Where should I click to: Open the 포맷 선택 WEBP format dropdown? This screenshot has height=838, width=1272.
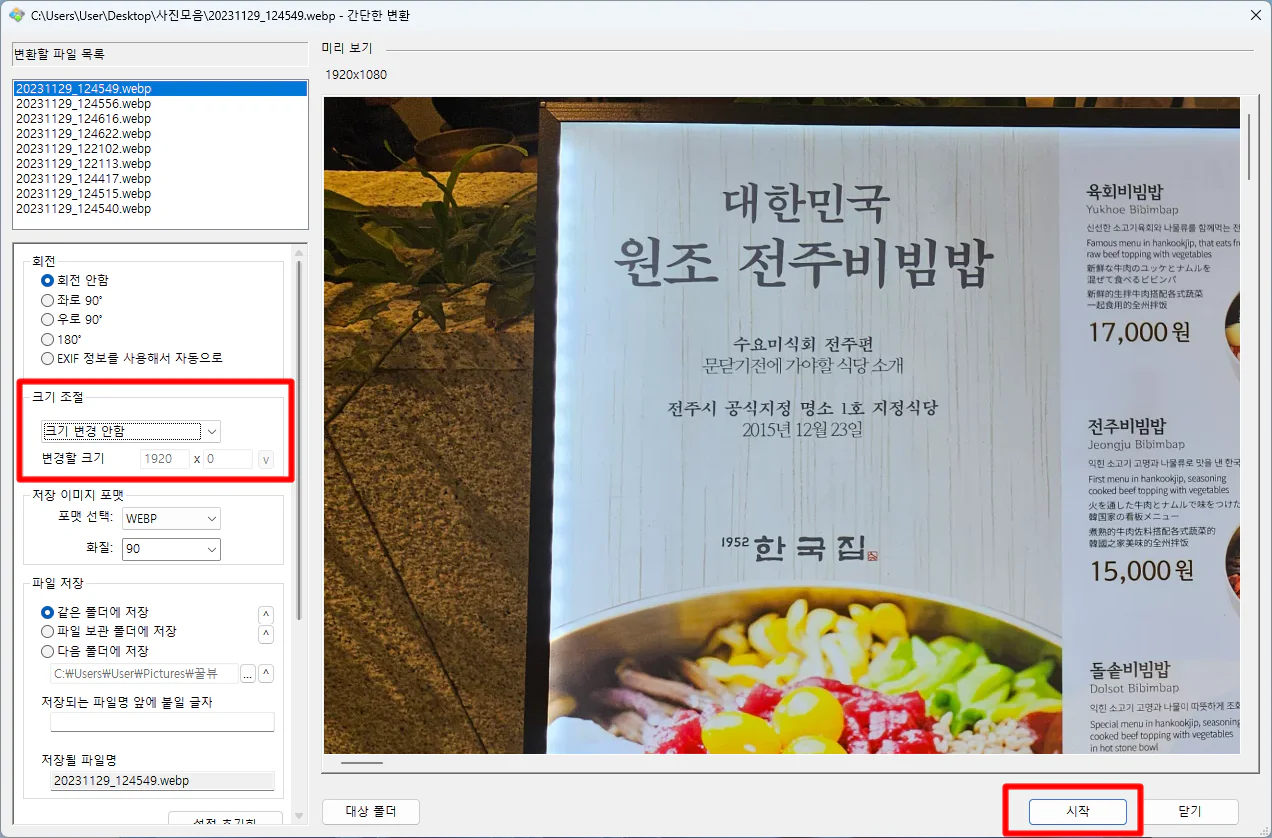tap(171, 518)
